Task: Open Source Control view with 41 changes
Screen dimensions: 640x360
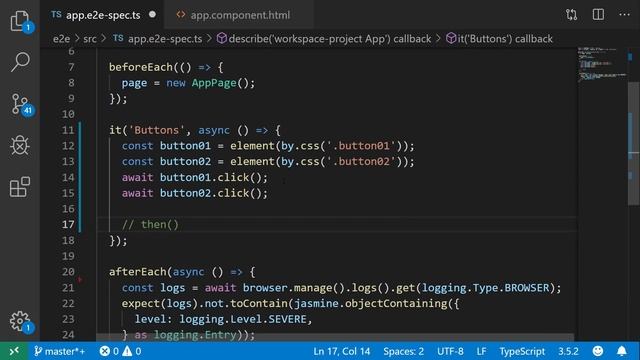Action: [x=20, y=104]
